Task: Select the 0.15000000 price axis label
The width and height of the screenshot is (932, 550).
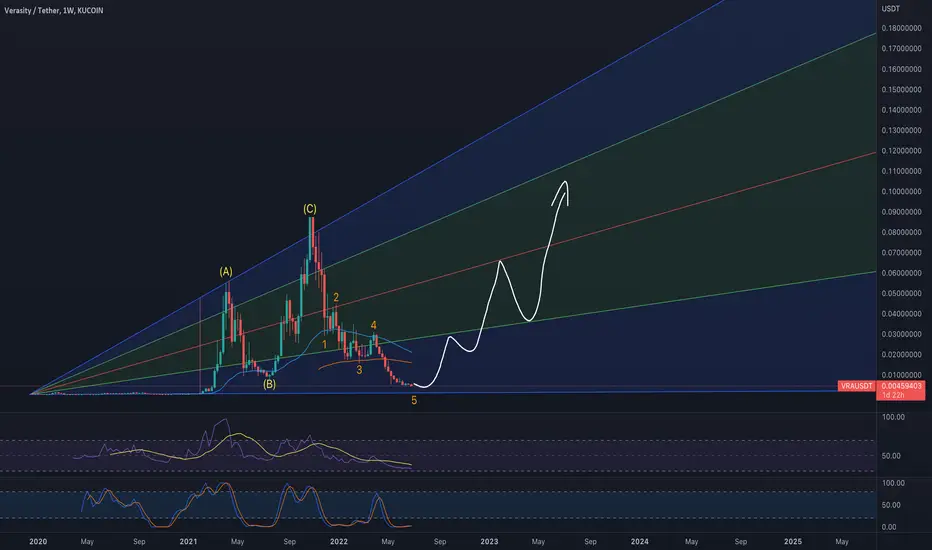Action: coord(901,89)
